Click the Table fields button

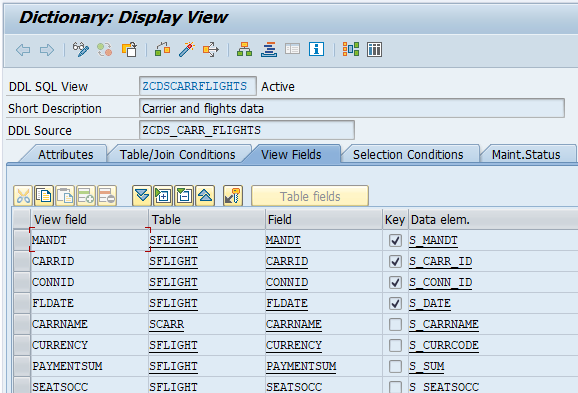[x=310, y=196]
